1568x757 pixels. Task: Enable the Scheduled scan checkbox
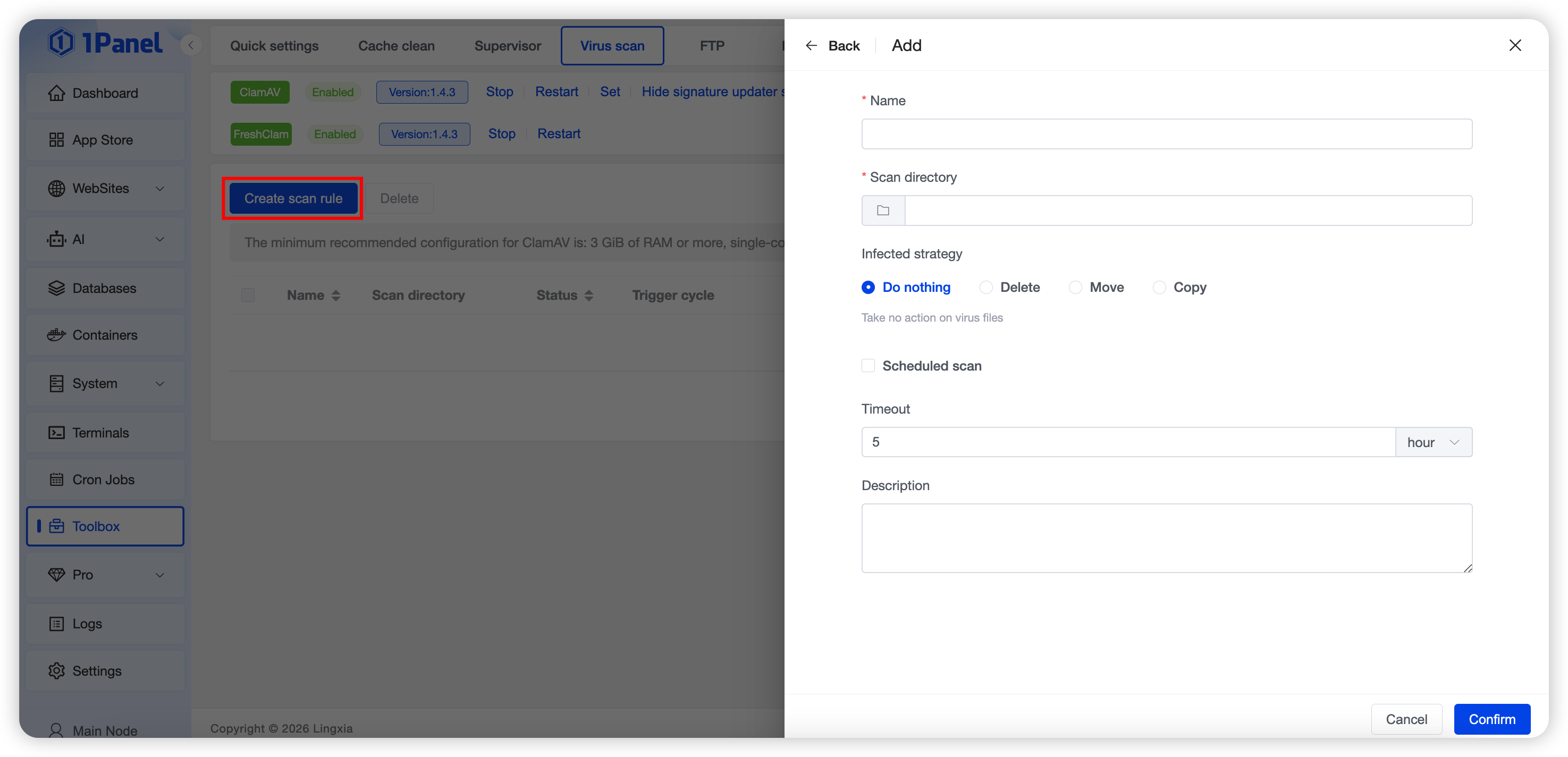868,365
